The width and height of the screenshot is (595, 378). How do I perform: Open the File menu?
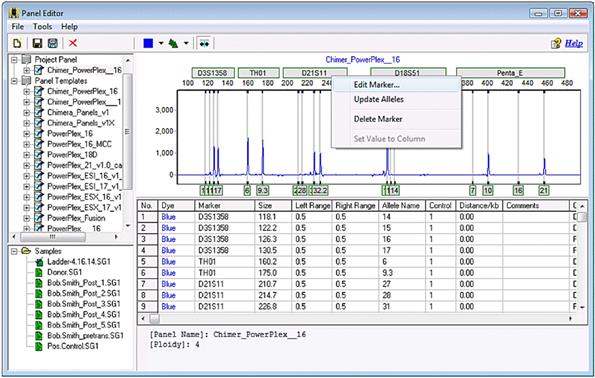pyautogui.click(x=17, y=27)
